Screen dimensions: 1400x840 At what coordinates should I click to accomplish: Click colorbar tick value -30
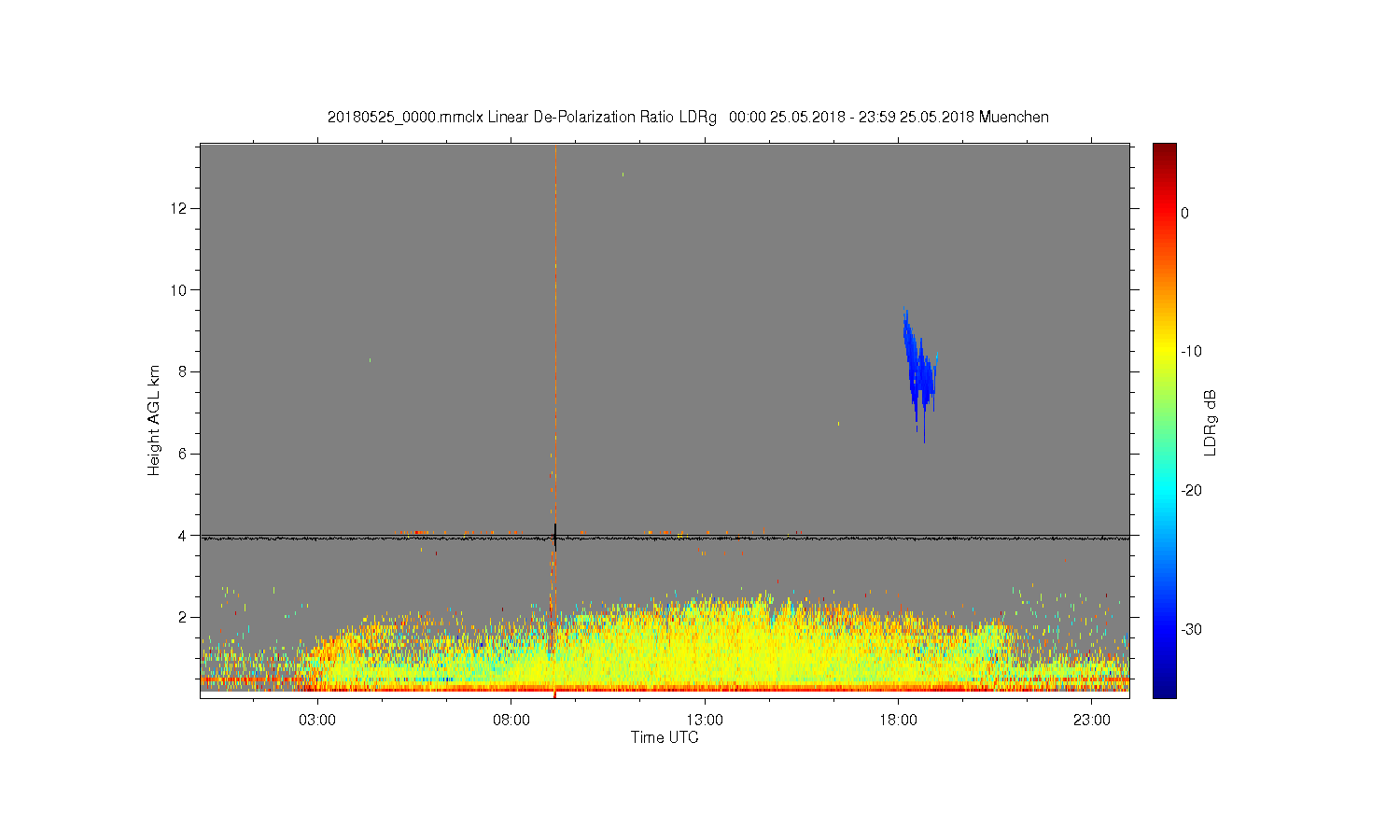point(1191,630)
